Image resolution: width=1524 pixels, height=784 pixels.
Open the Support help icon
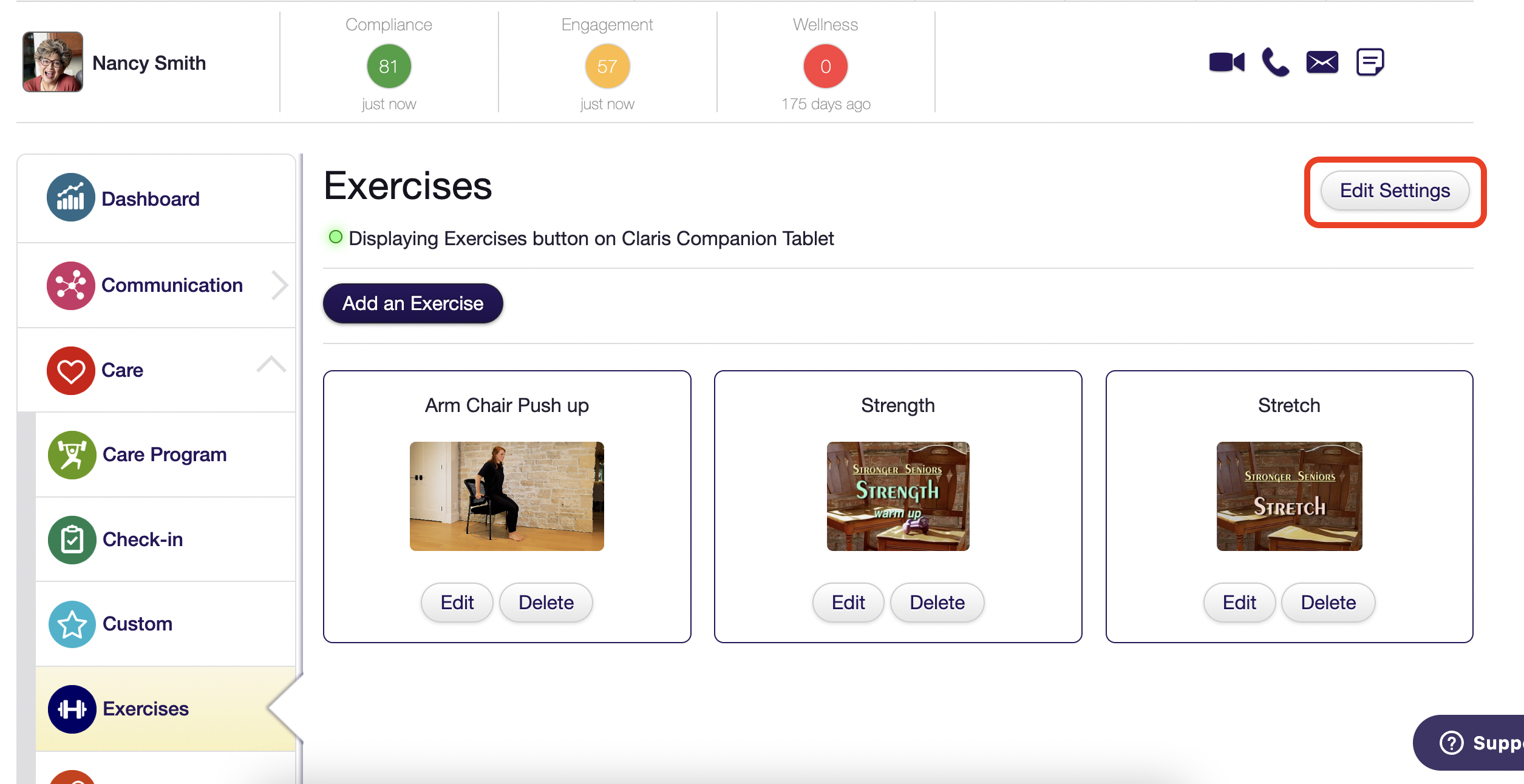pos(1452,742)
